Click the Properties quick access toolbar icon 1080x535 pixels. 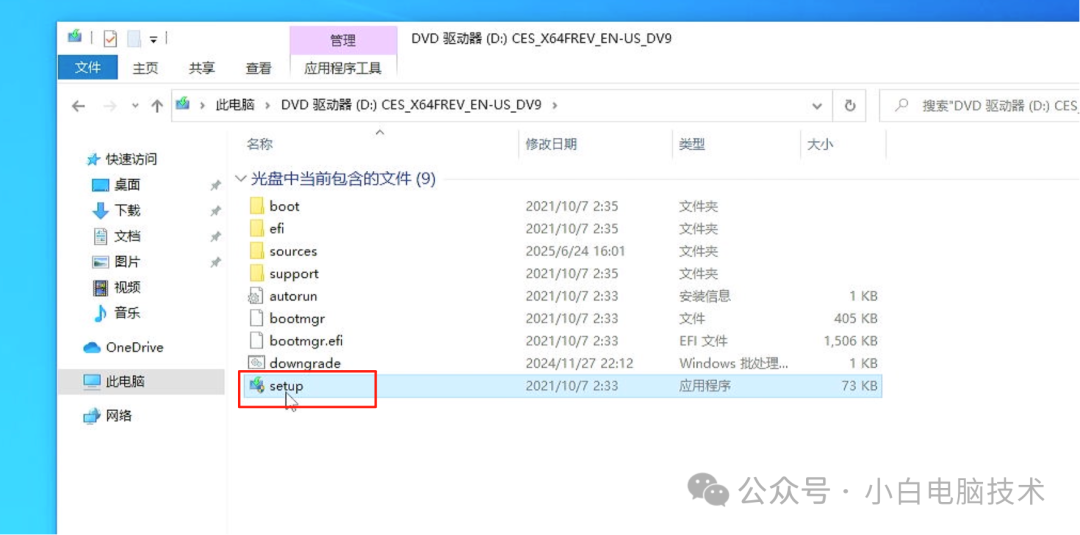110,38
